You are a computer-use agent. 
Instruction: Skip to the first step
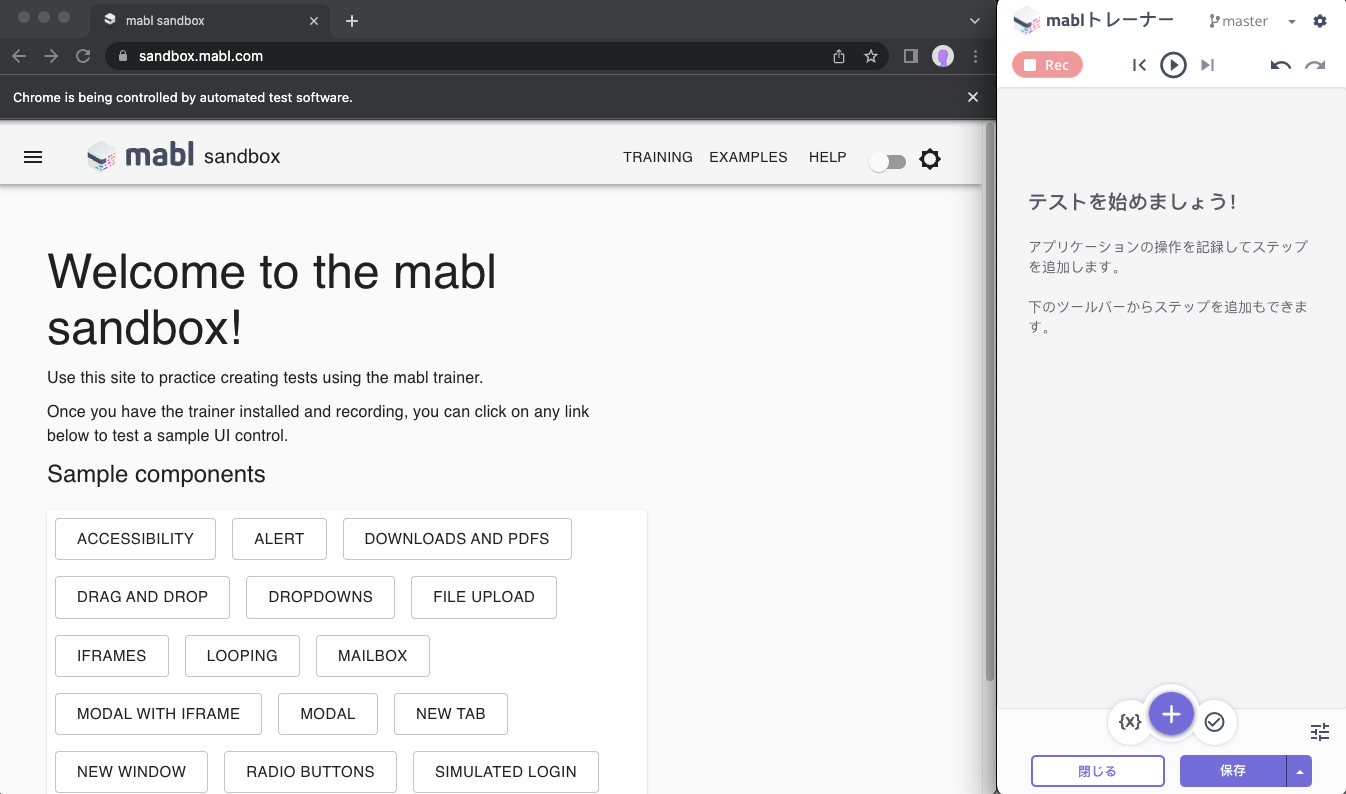1139,65
